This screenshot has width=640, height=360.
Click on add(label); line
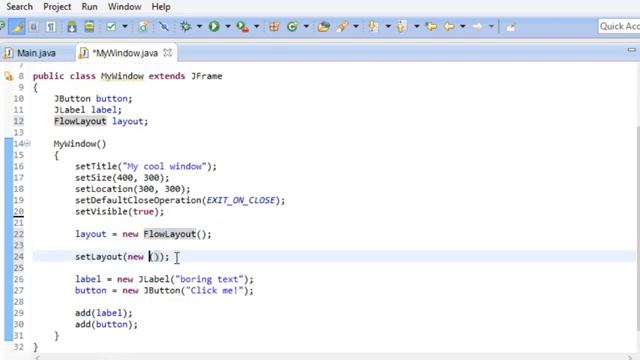point(104,313)
